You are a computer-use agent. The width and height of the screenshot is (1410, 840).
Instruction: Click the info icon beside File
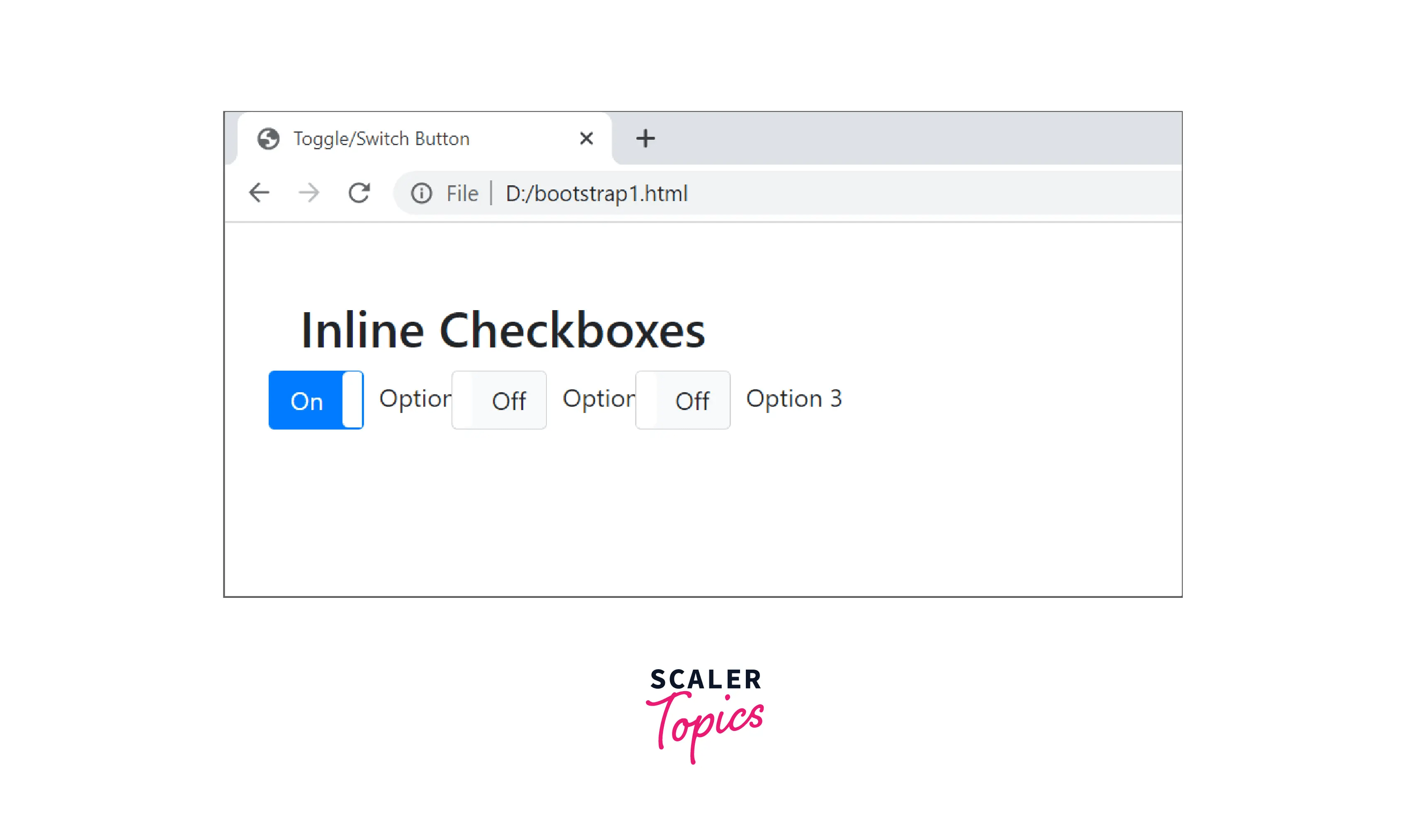pos(421,194)
